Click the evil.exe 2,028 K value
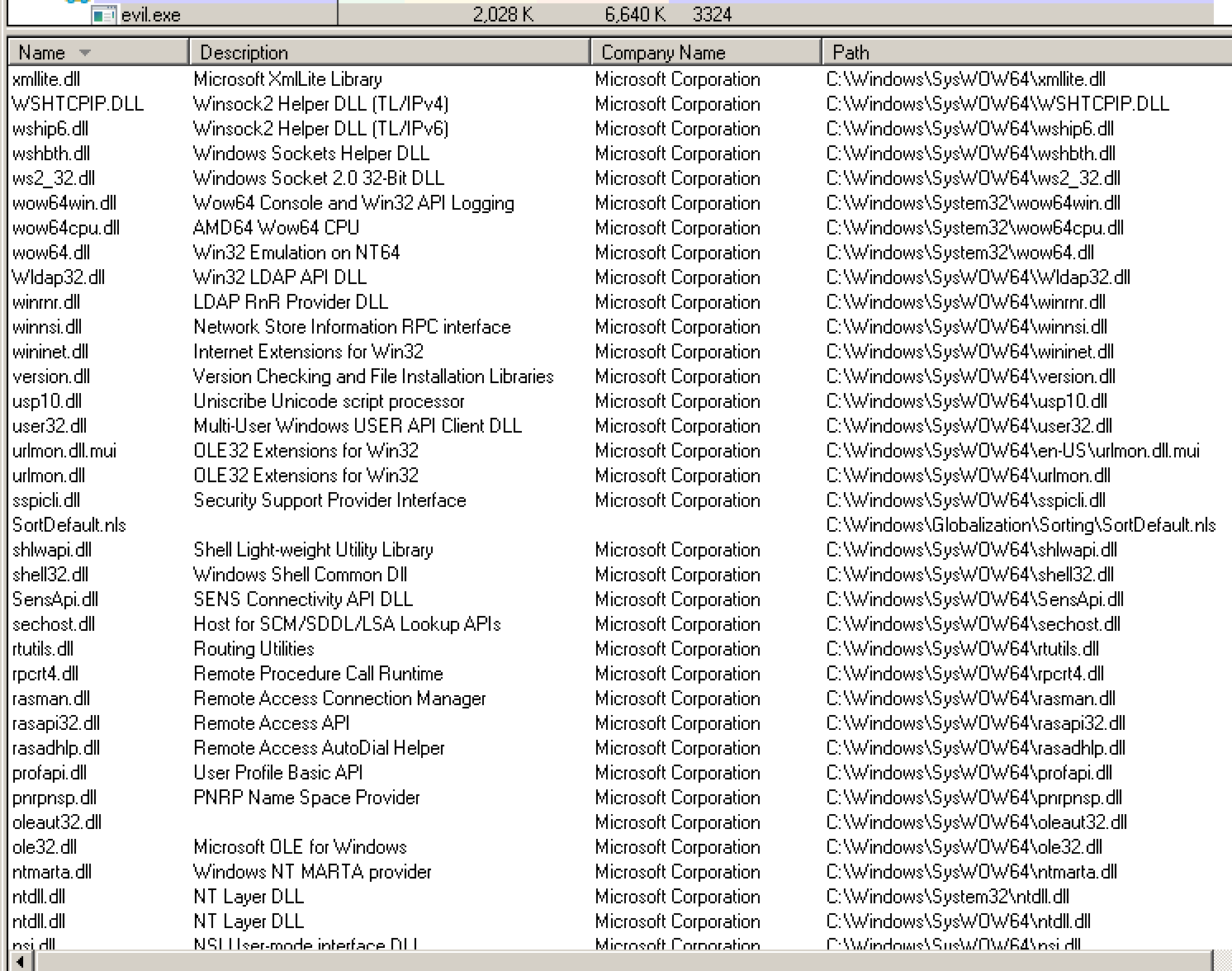The width and height of the screenshot is (1232, 971). (x=503, y=14)
